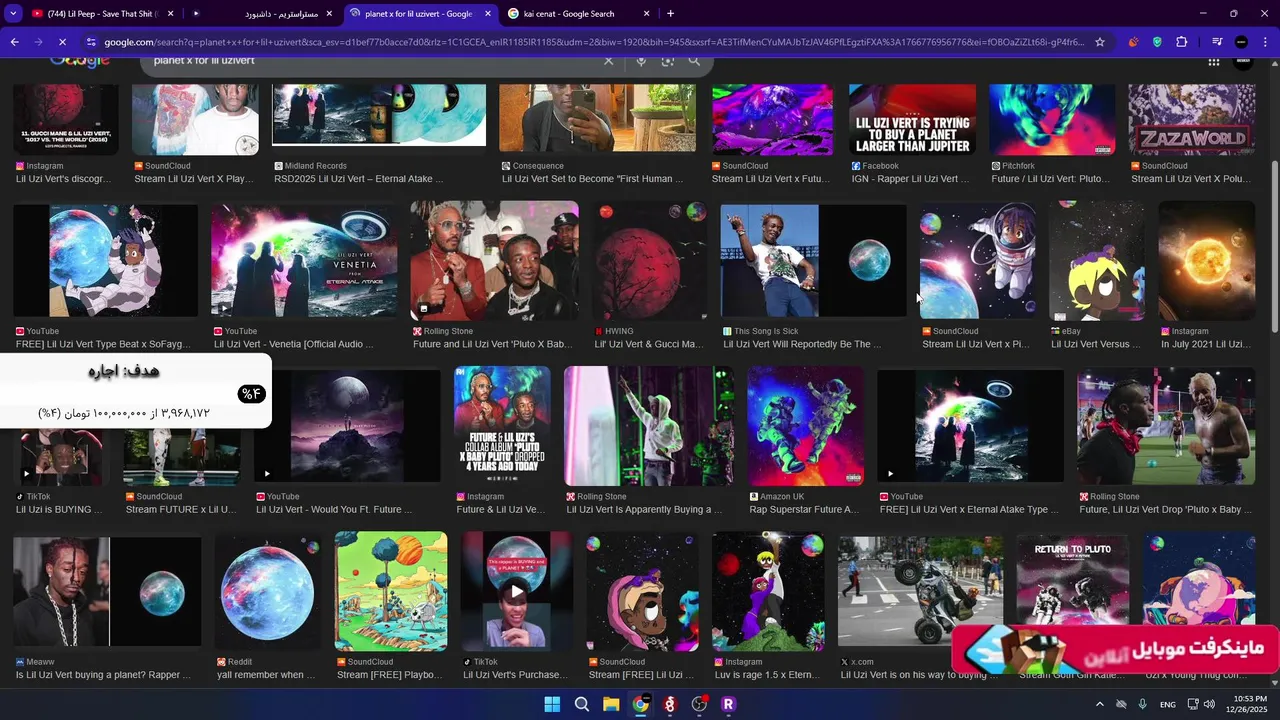Click the browser back arrow
Image resolution: width=1280 pixels, height=720 pixels.
(x=14, y=42)
